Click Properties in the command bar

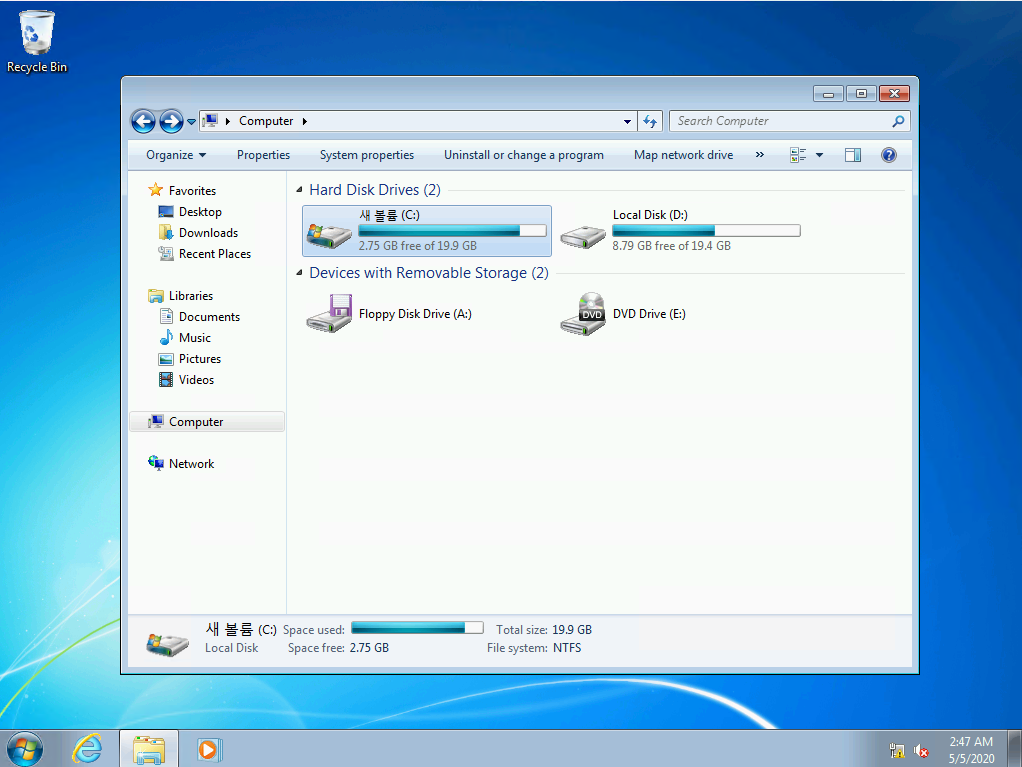tap(263, 155)
